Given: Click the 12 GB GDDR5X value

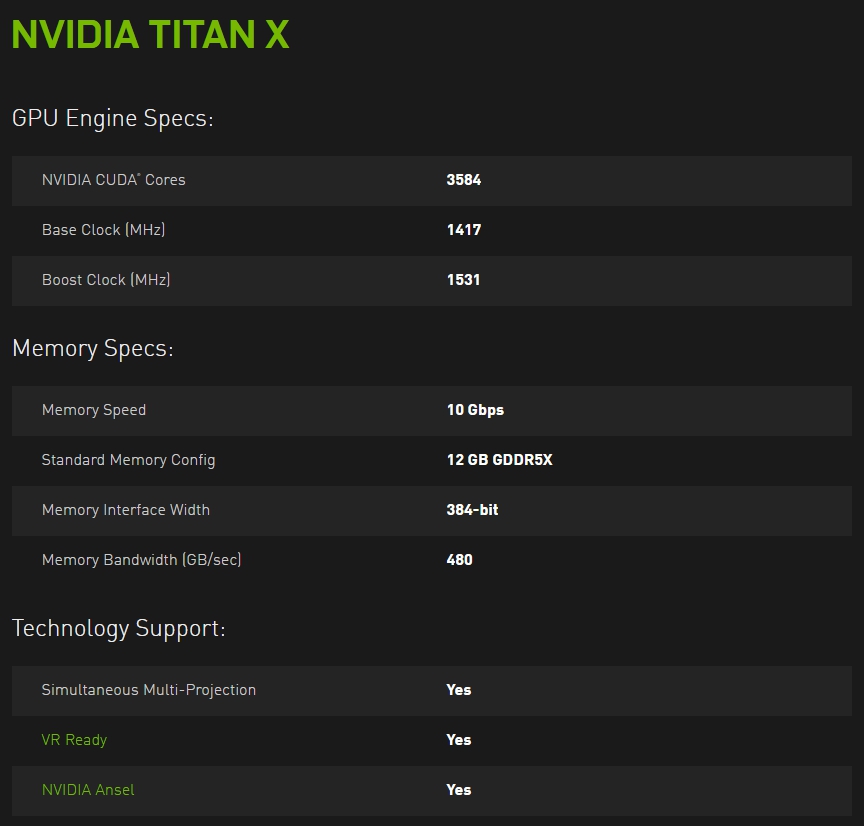Looking at the screenshot, I should 499,460.
